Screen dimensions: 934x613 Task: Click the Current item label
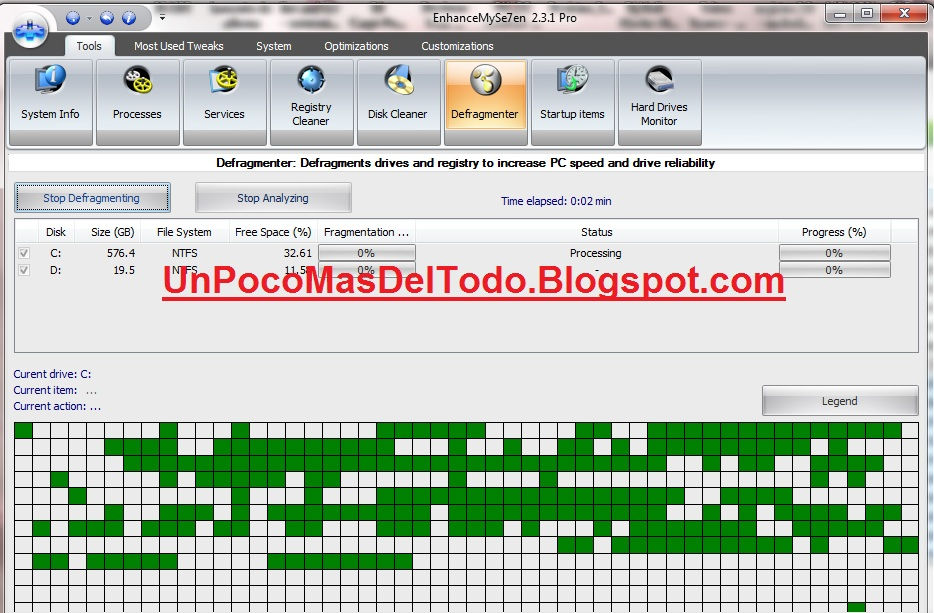pos(45,390)
